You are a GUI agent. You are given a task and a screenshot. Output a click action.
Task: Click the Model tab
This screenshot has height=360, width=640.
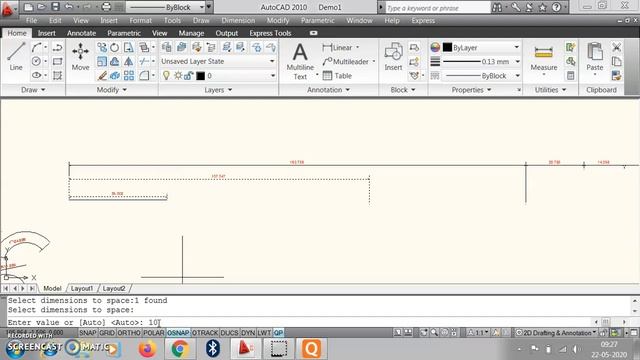pos(52,288)
